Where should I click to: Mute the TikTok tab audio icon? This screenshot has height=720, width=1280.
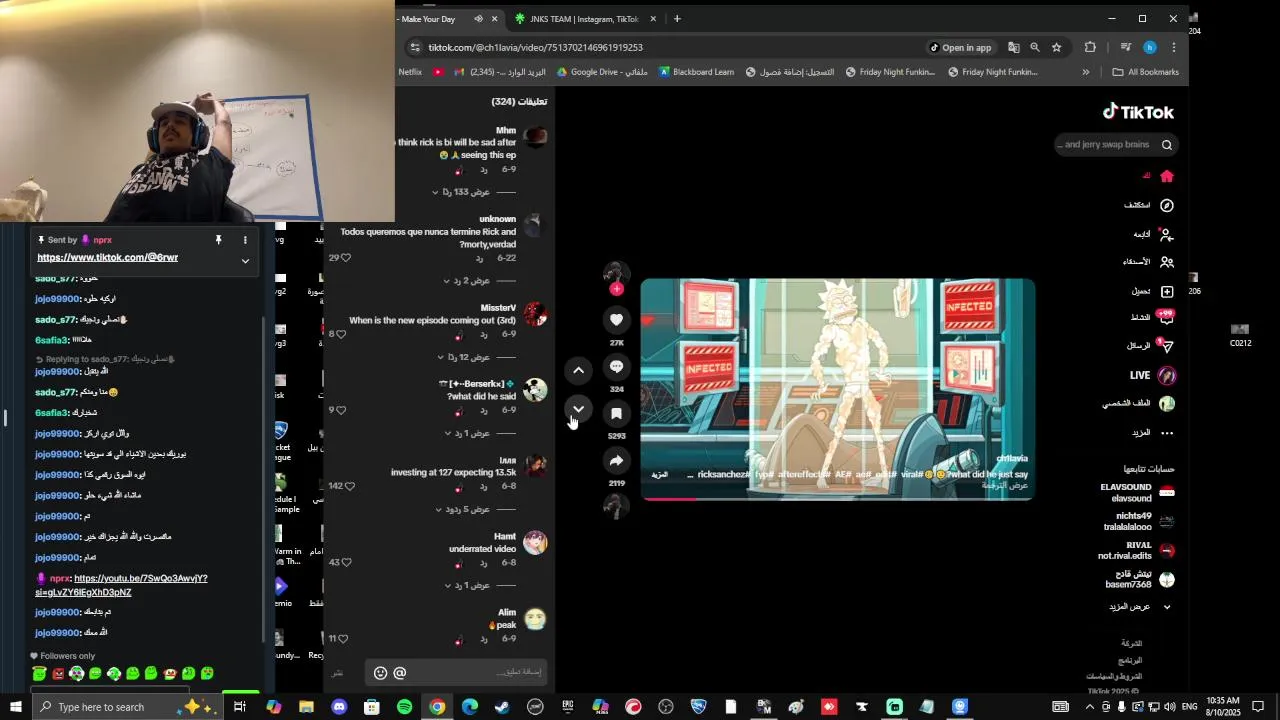click(478, 19)
